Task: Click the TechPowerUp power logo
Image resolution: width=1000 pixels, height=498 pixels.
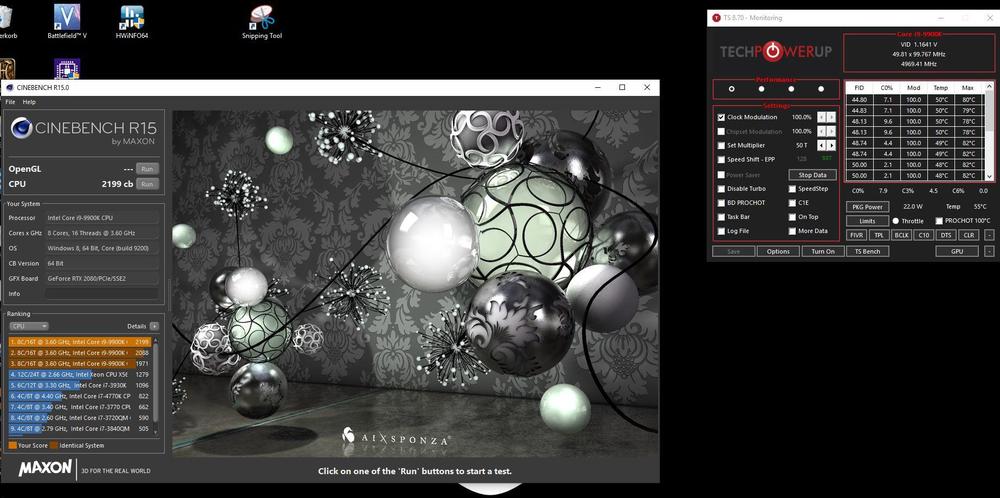Action: [x=773, y=52]
